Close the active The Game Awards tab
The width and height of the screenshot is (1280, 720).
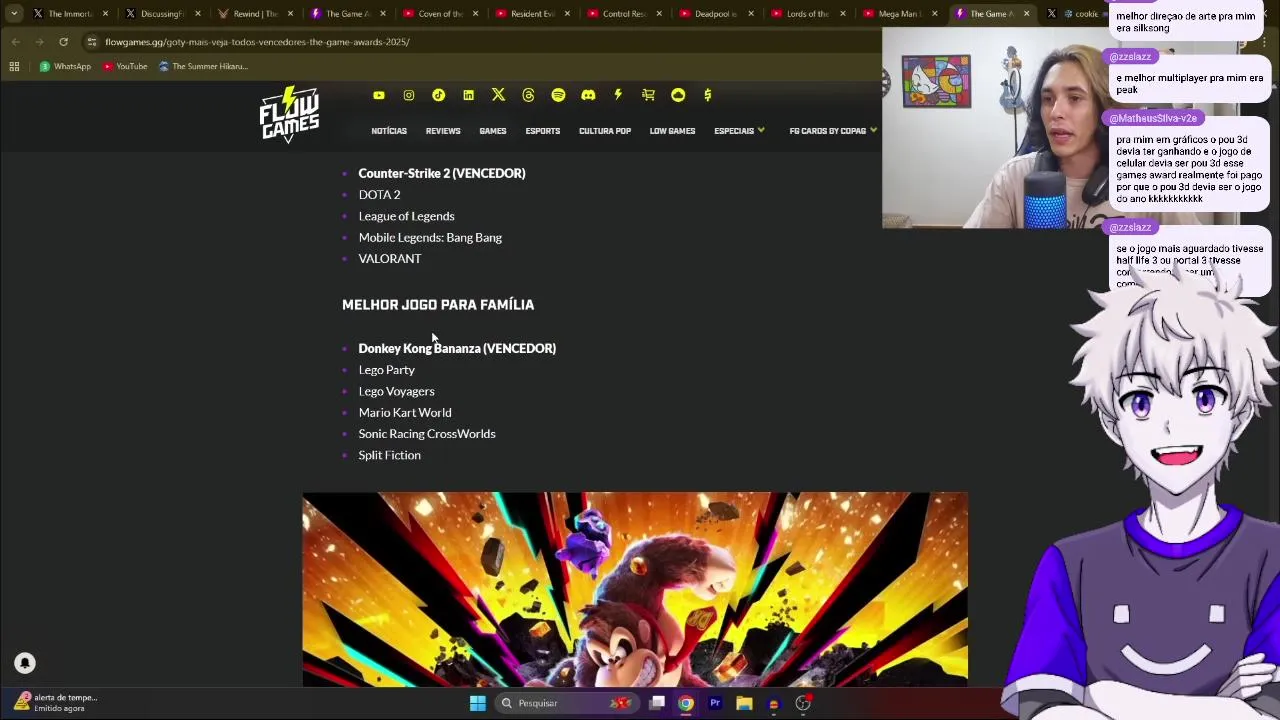tap(1026, 14)
